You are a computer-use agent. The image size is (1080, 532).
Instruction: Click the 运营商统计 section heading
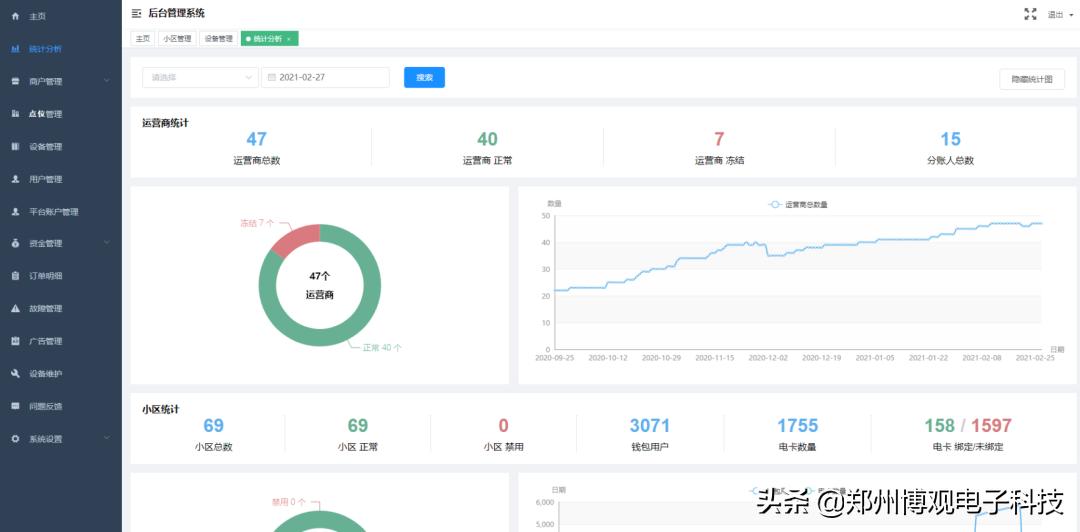coord(165,123)
